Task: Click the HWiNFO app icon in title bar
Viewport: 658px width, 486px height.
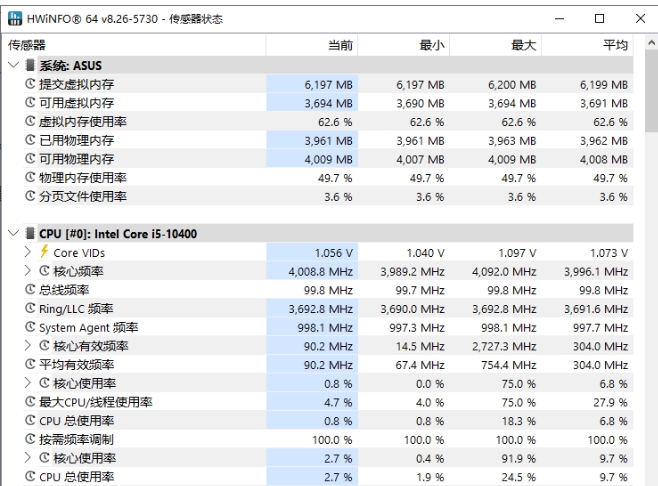Action: [15, 18]
